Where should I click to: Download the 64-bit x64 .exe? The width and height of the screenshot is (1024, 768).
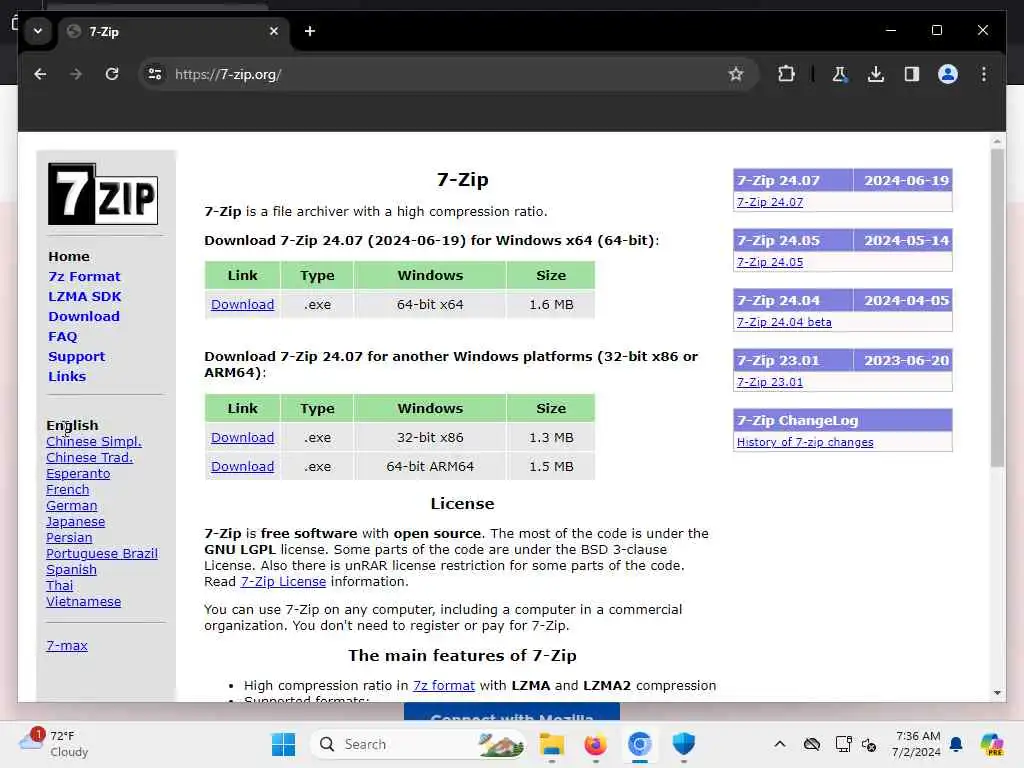click(x=242, y=305)
